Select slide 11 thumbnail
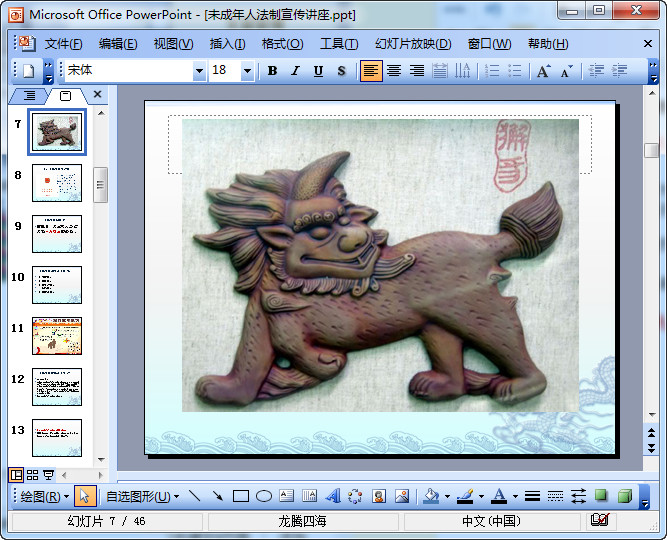This screenshot has height=540, width=667. [57, 336]
